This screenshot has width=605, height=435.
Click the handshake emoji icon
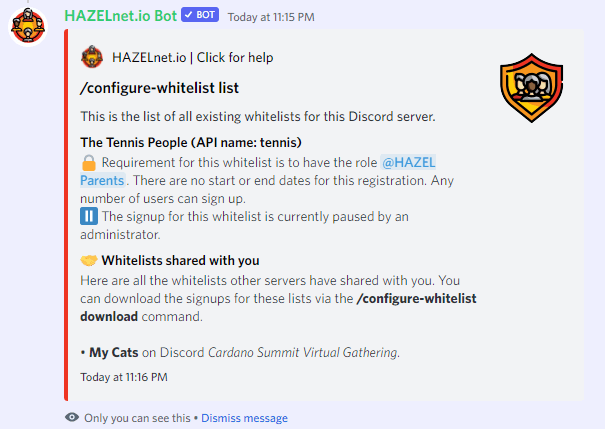pos(90,261)
